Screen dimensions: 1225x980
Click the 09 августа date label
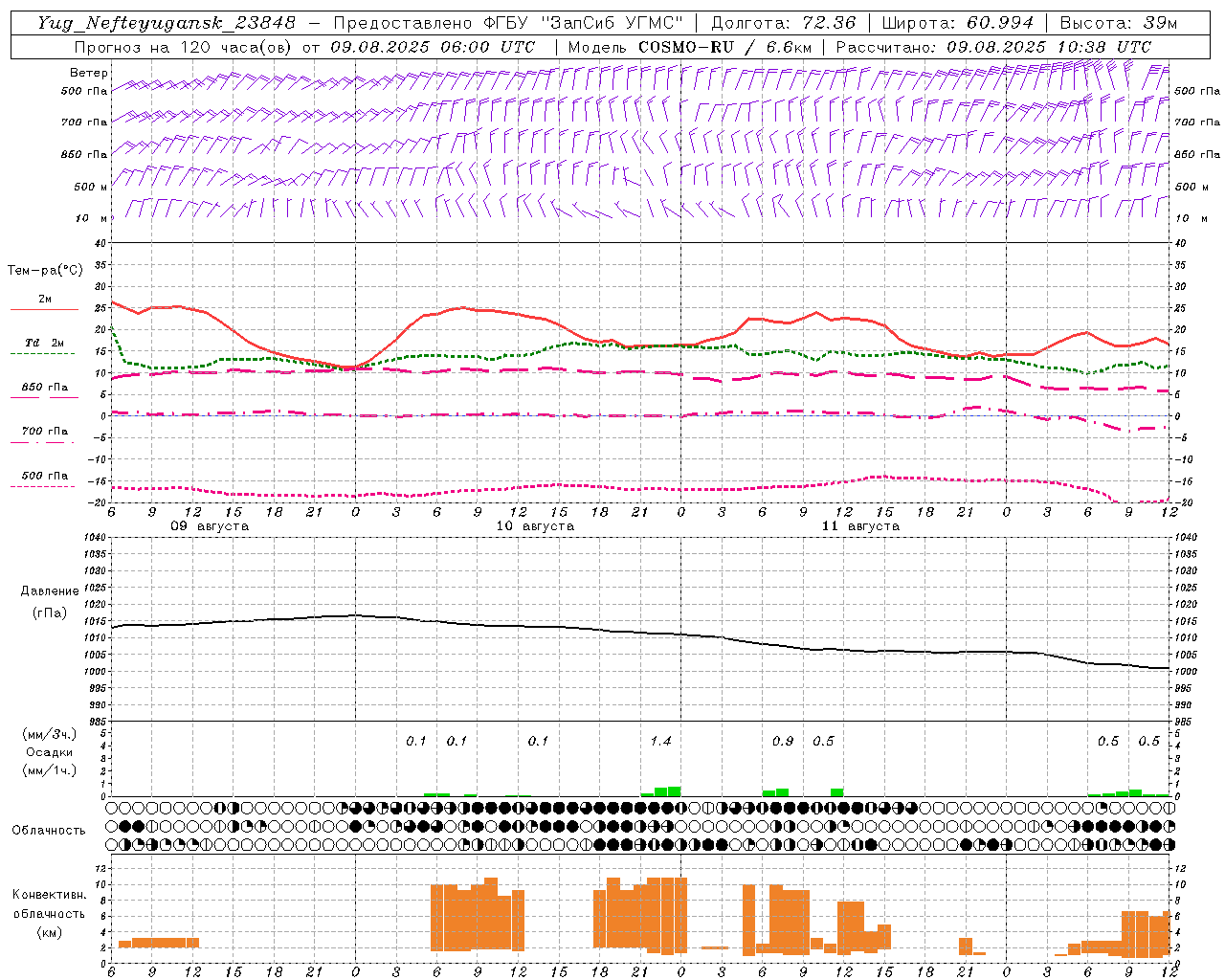pyautogui.click(x=210, y=526)
